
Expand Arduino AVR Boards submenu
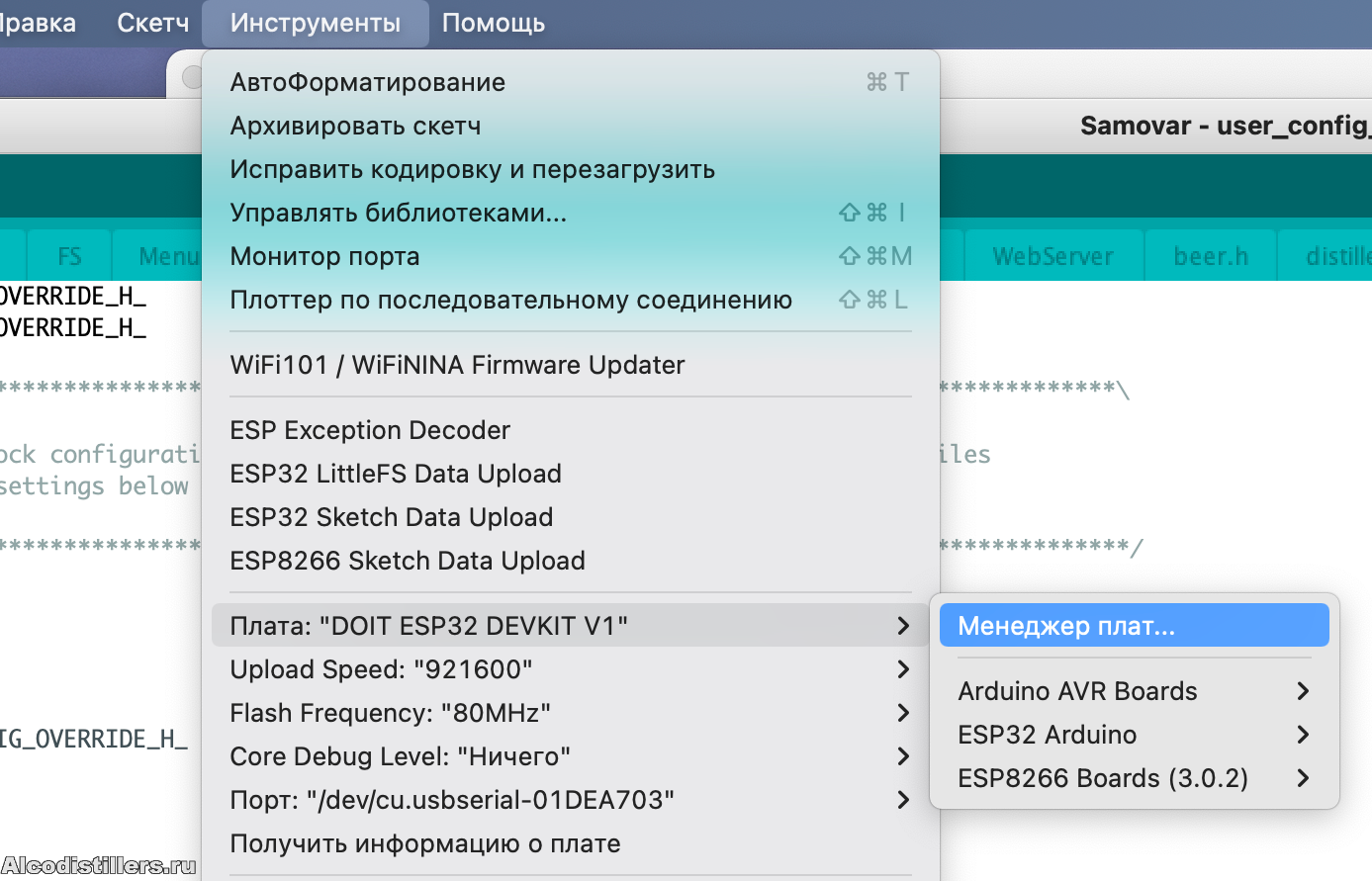coord(1134,691)
